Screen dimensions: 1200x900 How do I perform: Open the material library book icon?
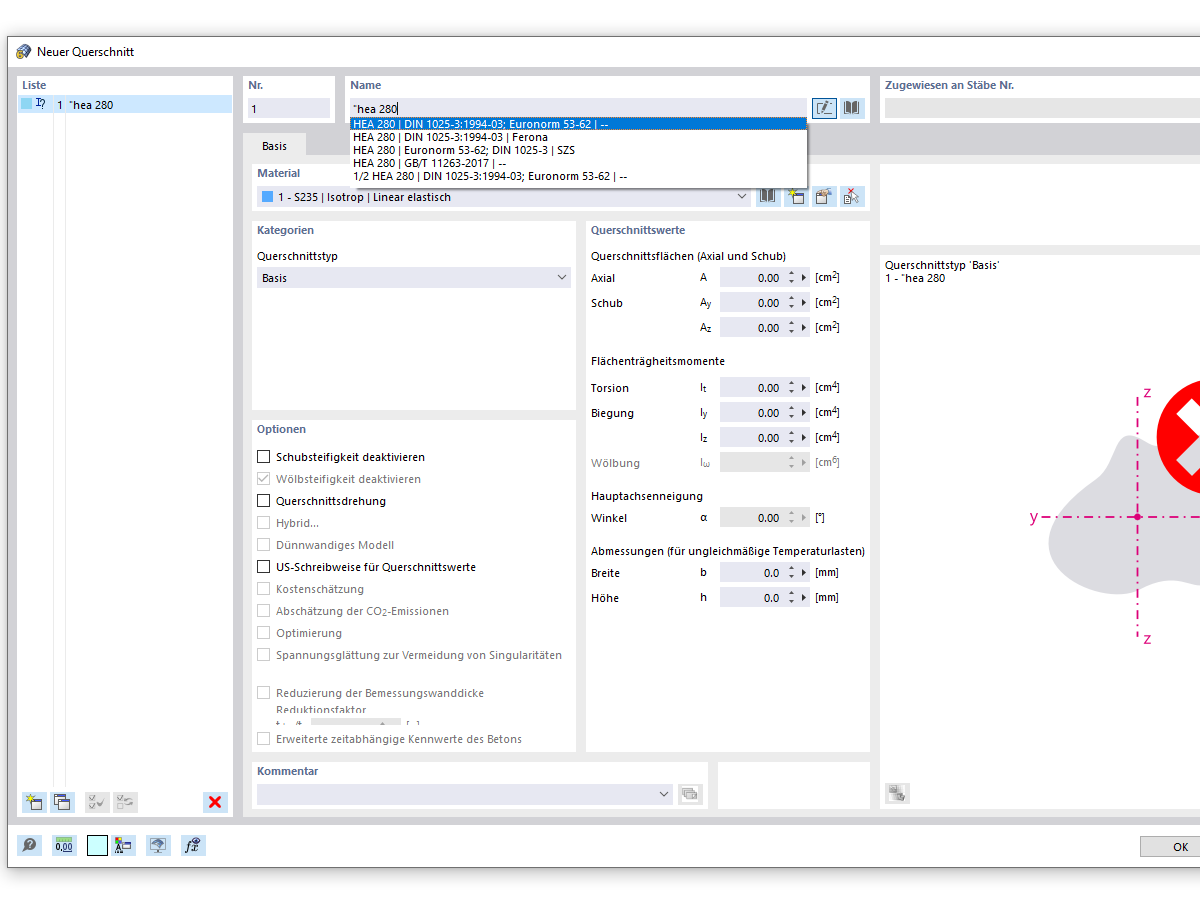pyautogui.click(x=768, y=197)
